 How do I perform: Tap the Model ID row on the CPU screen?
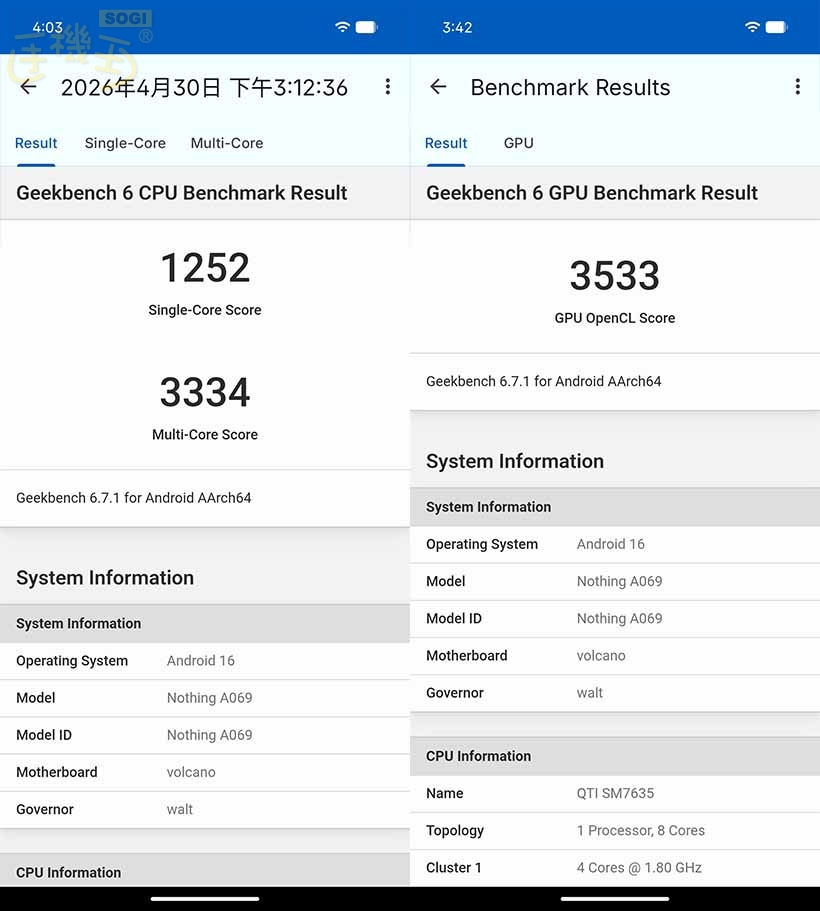pos(205,735)
